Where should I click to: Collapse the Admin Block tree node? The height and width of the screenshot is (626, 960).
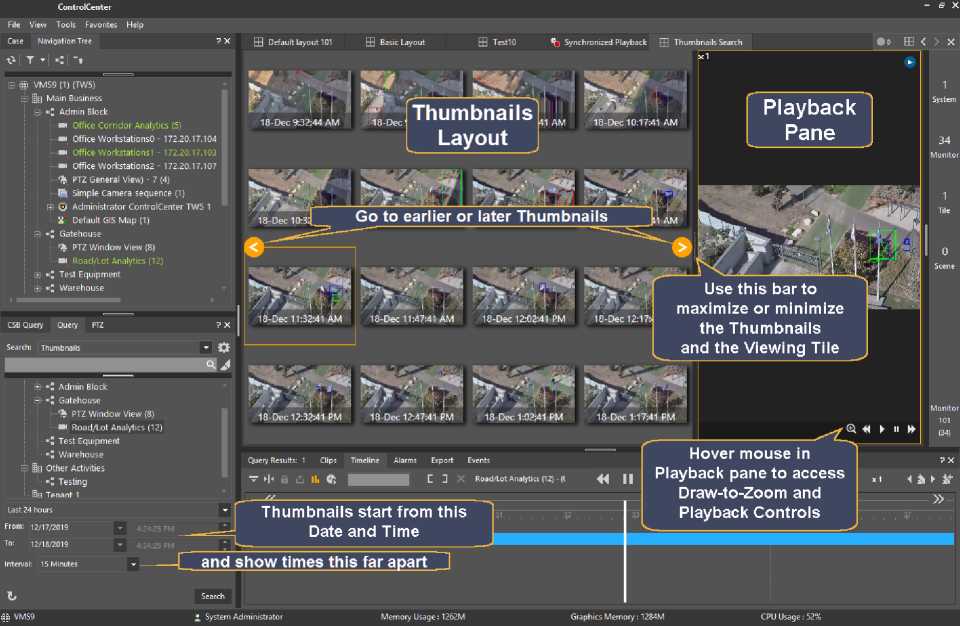tap(37, 112)
